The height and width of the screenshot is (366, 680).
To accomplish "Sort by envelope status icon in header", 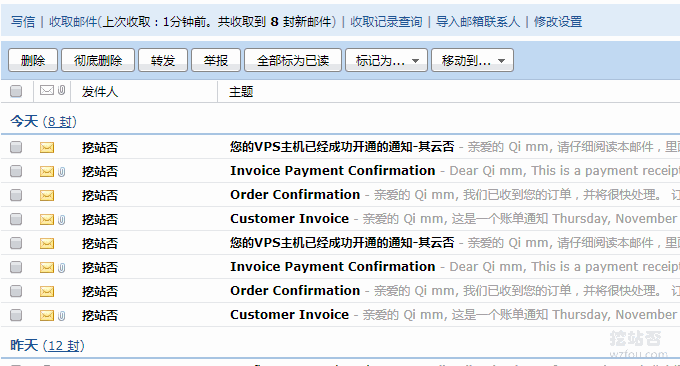I will pyautogui.click(x=46, y=90).
